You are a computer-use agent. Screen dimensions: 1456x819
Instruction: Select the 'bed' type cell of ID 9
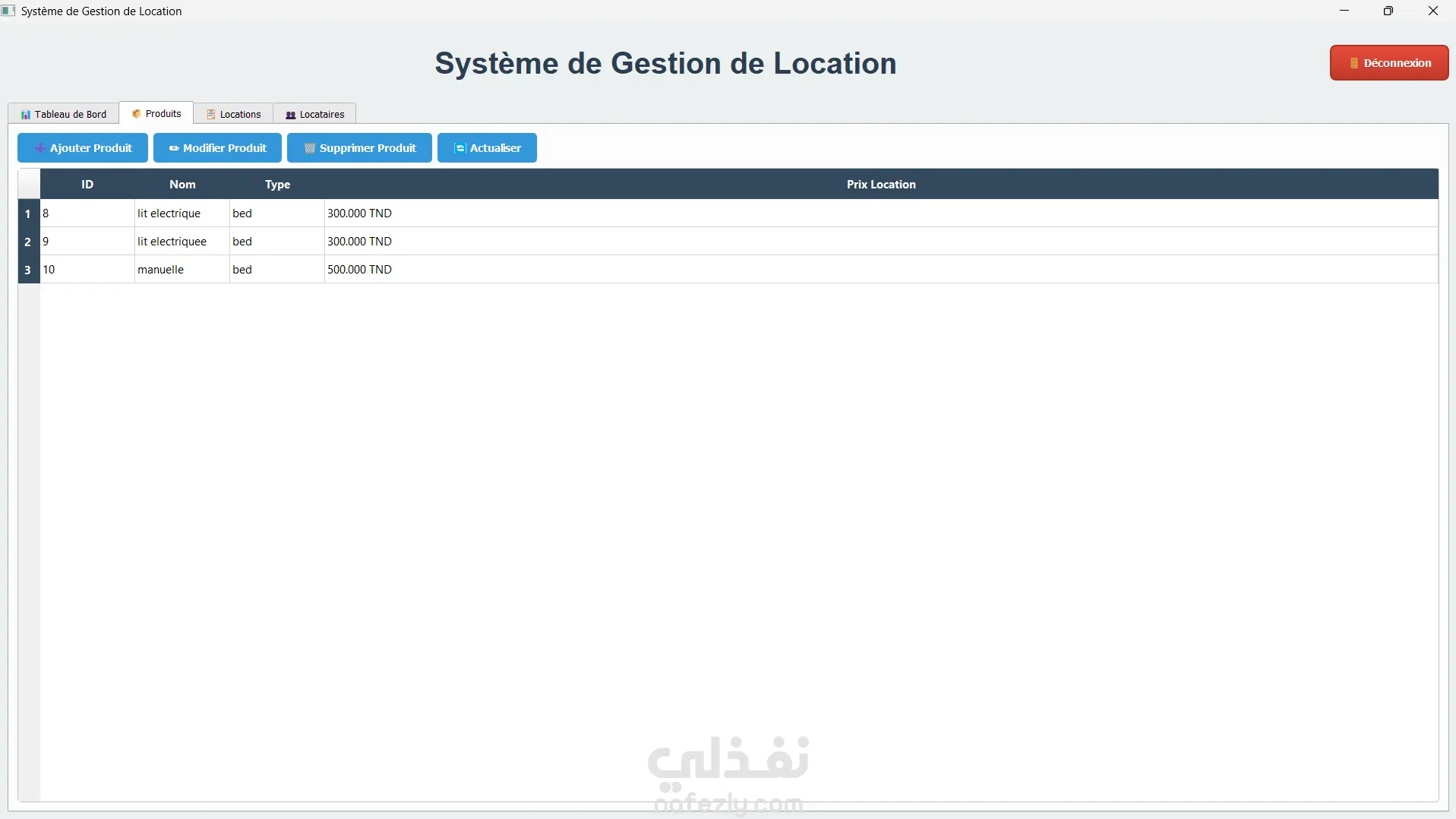coord(277,242)
